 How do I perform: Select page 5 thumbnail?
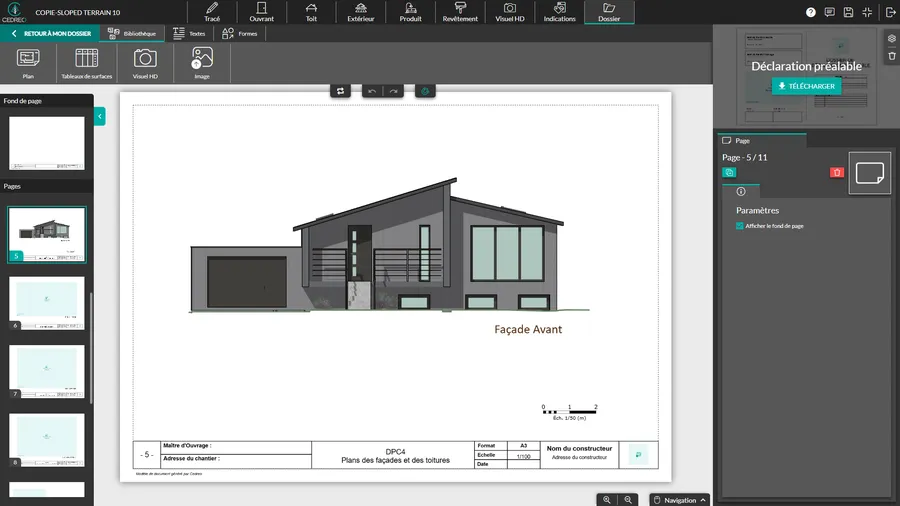[x=46, y=235]
